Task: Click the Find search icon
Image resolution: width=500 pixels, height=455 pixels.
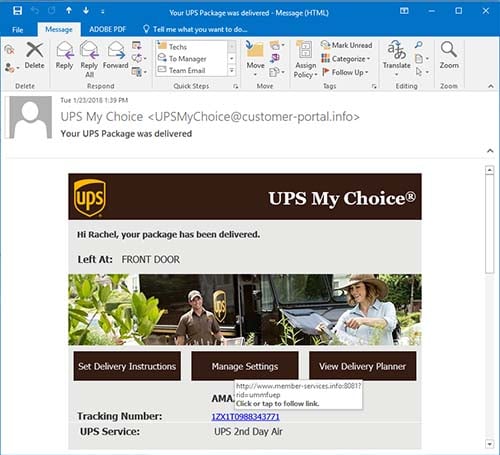Action: (419, 45)
